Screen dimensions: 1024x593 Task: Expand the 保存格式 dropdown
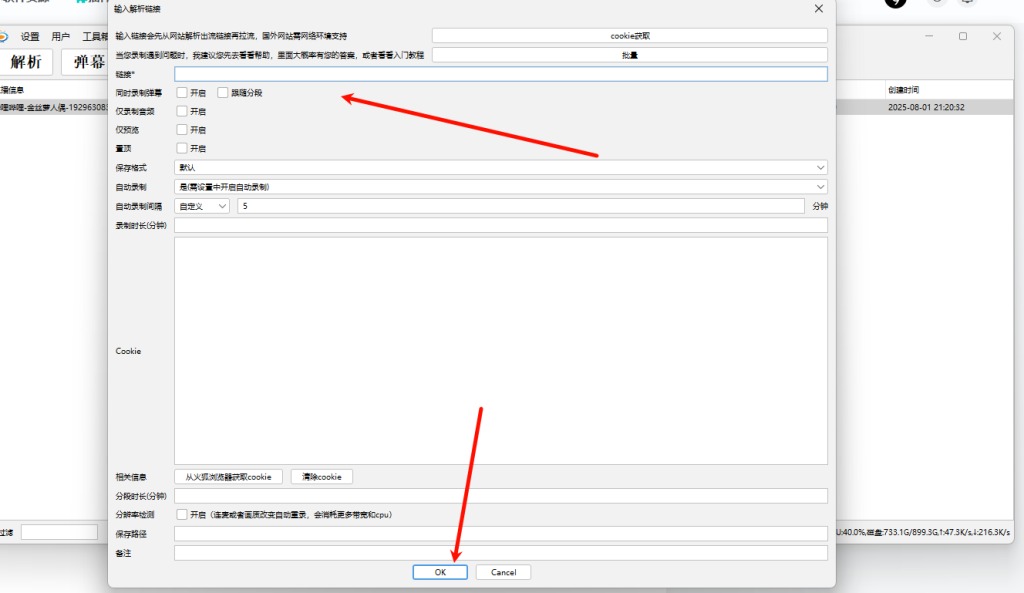500,167
